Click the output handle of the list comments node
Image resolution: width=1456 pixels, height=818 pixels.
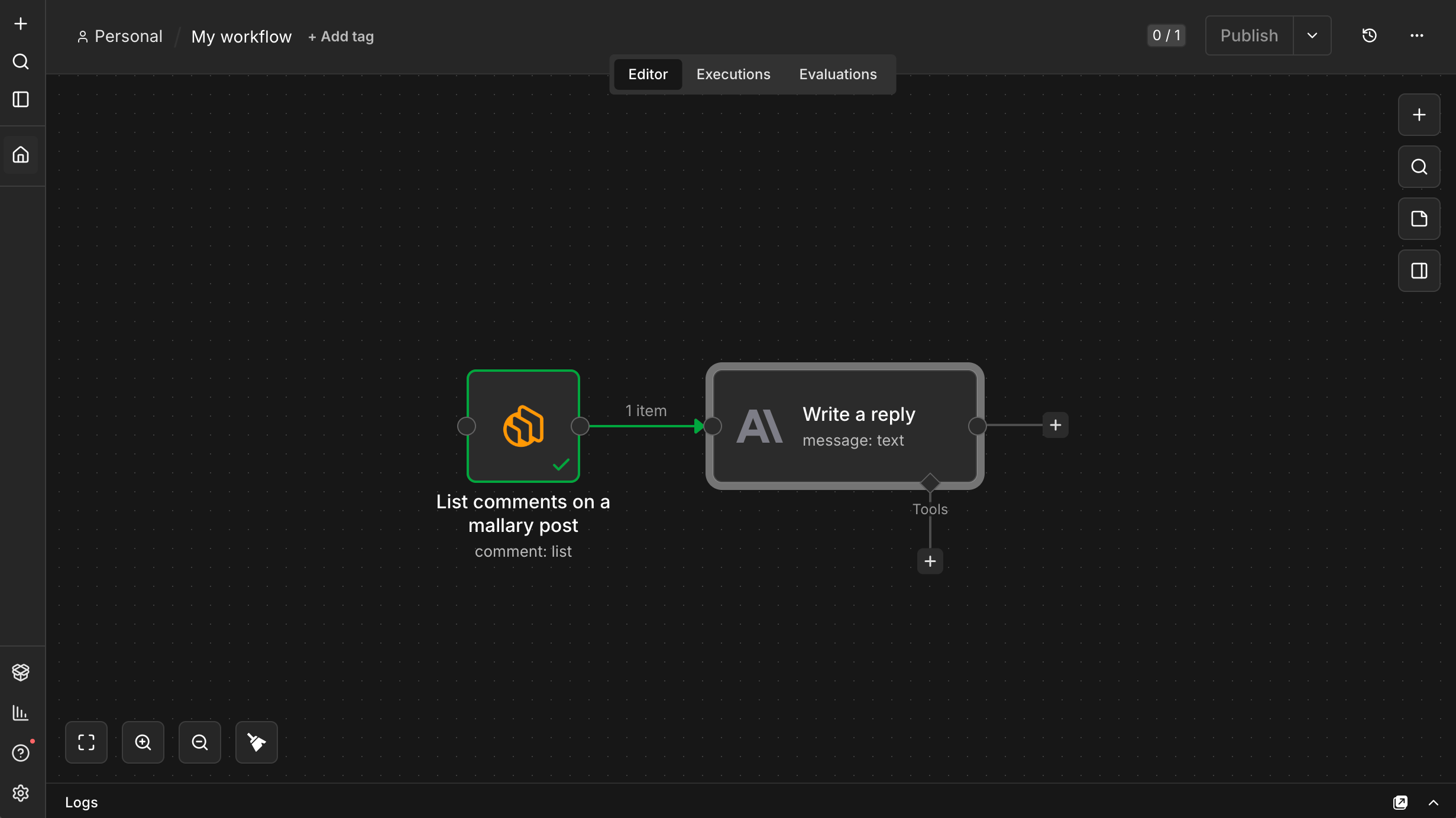tap(580, 426)
